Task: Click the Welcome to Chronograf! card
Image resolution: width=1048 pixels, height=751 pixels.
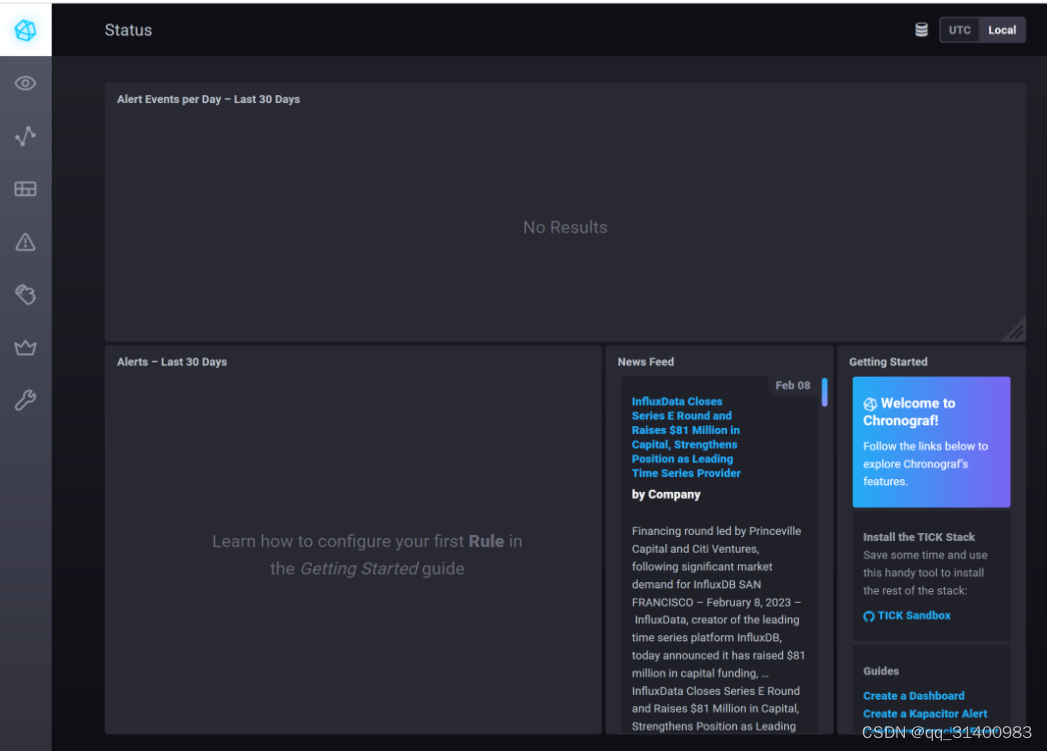Action: tap(931, 442)
